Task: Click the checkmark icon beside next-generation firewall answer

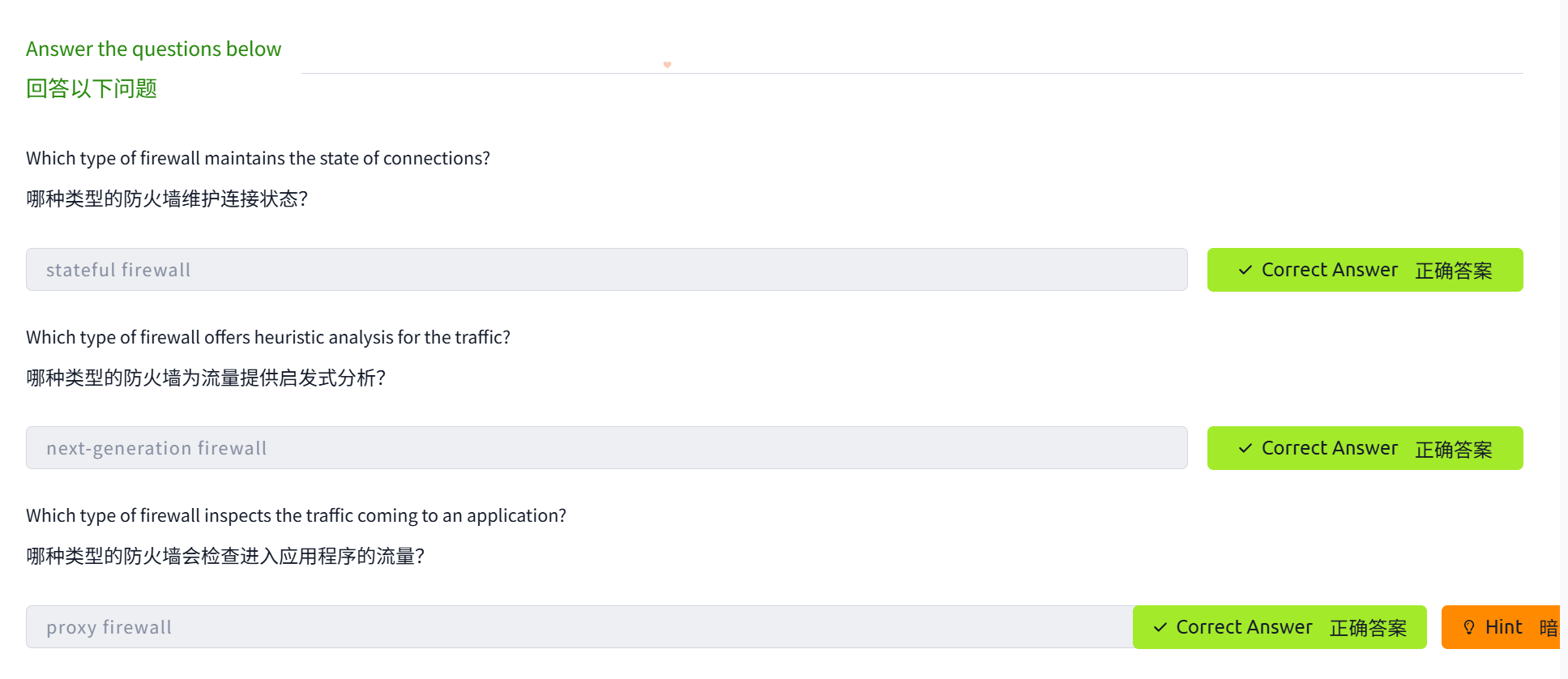Action: pyautogui.click(x=1245, y=449)
